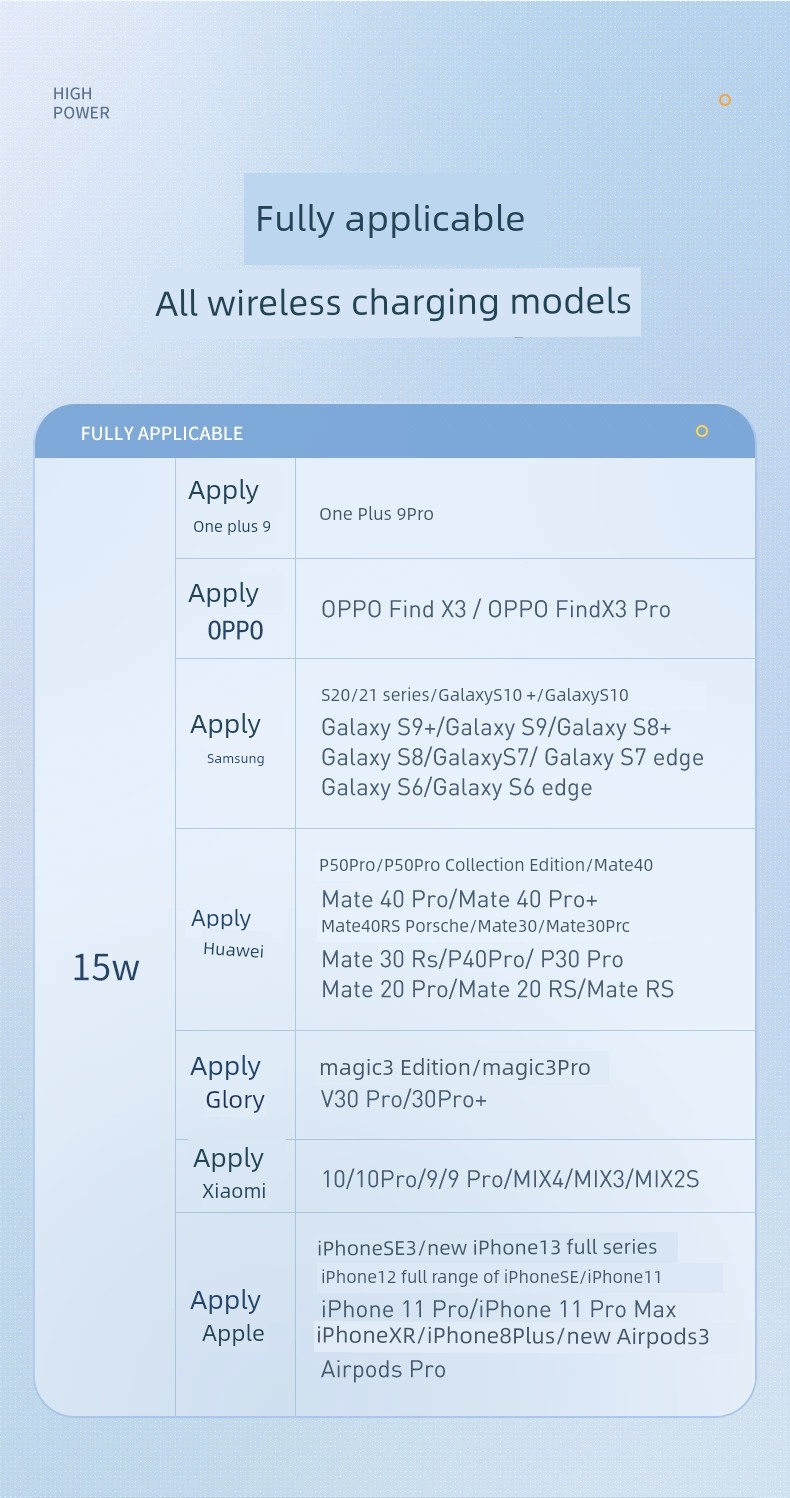
Task: Click One Plus 9Pro model text
Action: point(376,514)
